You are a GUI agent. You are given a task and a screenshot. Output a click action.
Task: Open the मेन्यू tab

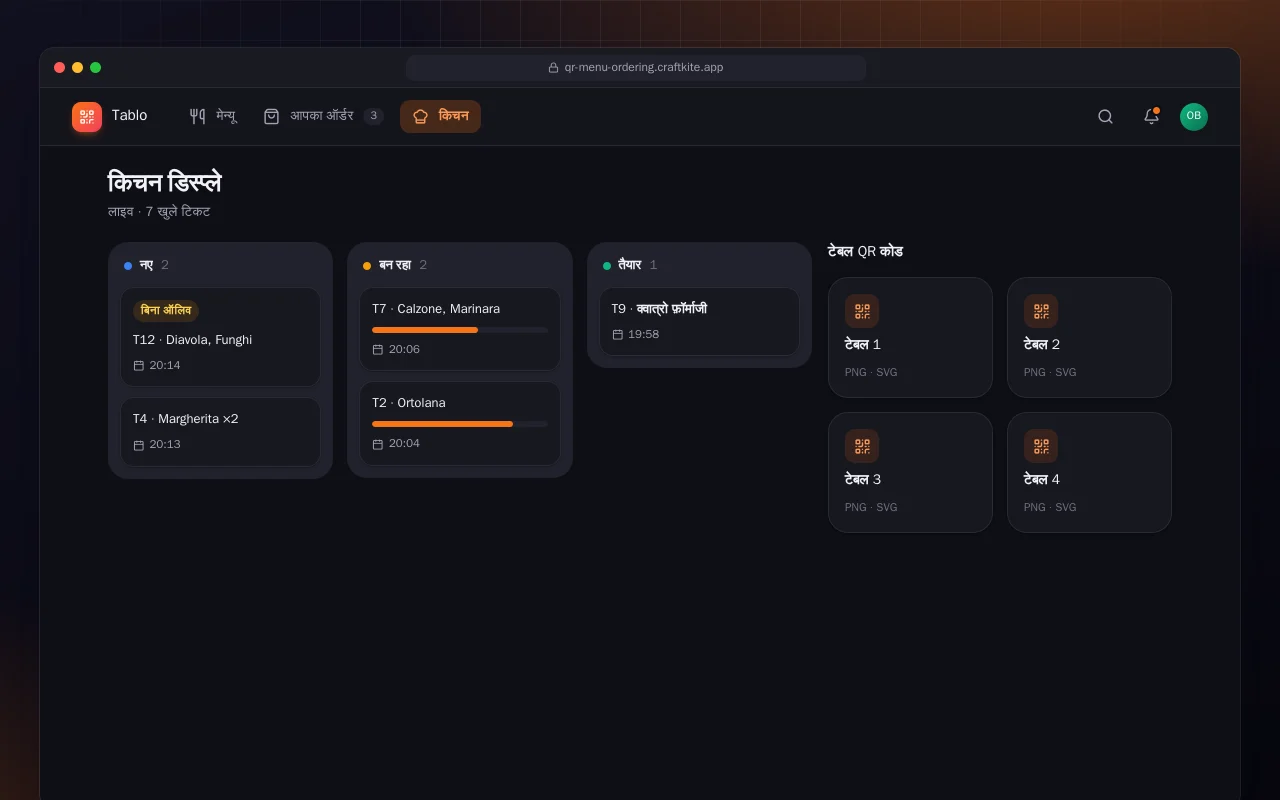coord(213,116)
